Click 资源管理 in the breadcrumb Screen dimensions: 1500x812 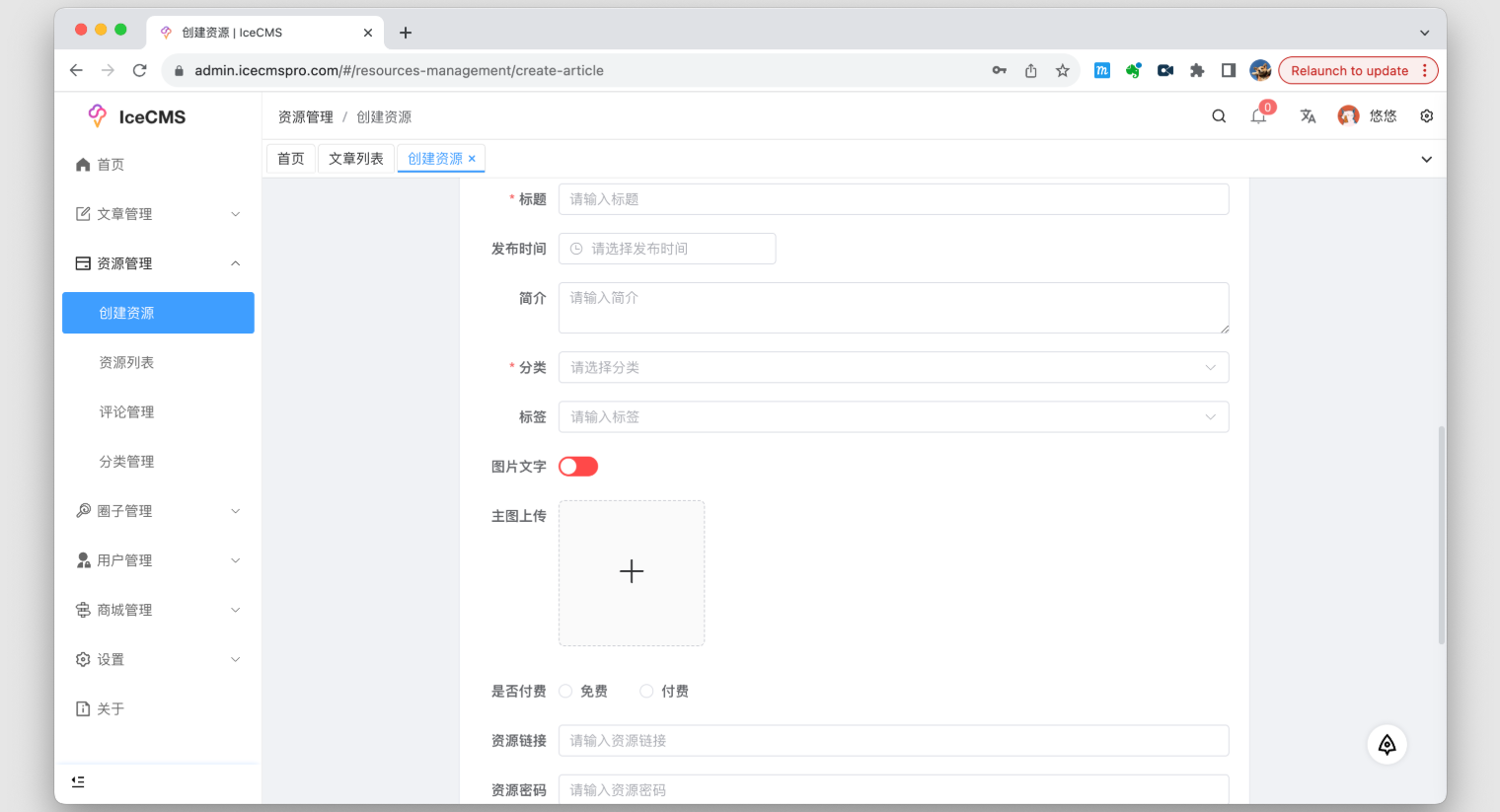point(305,115)
